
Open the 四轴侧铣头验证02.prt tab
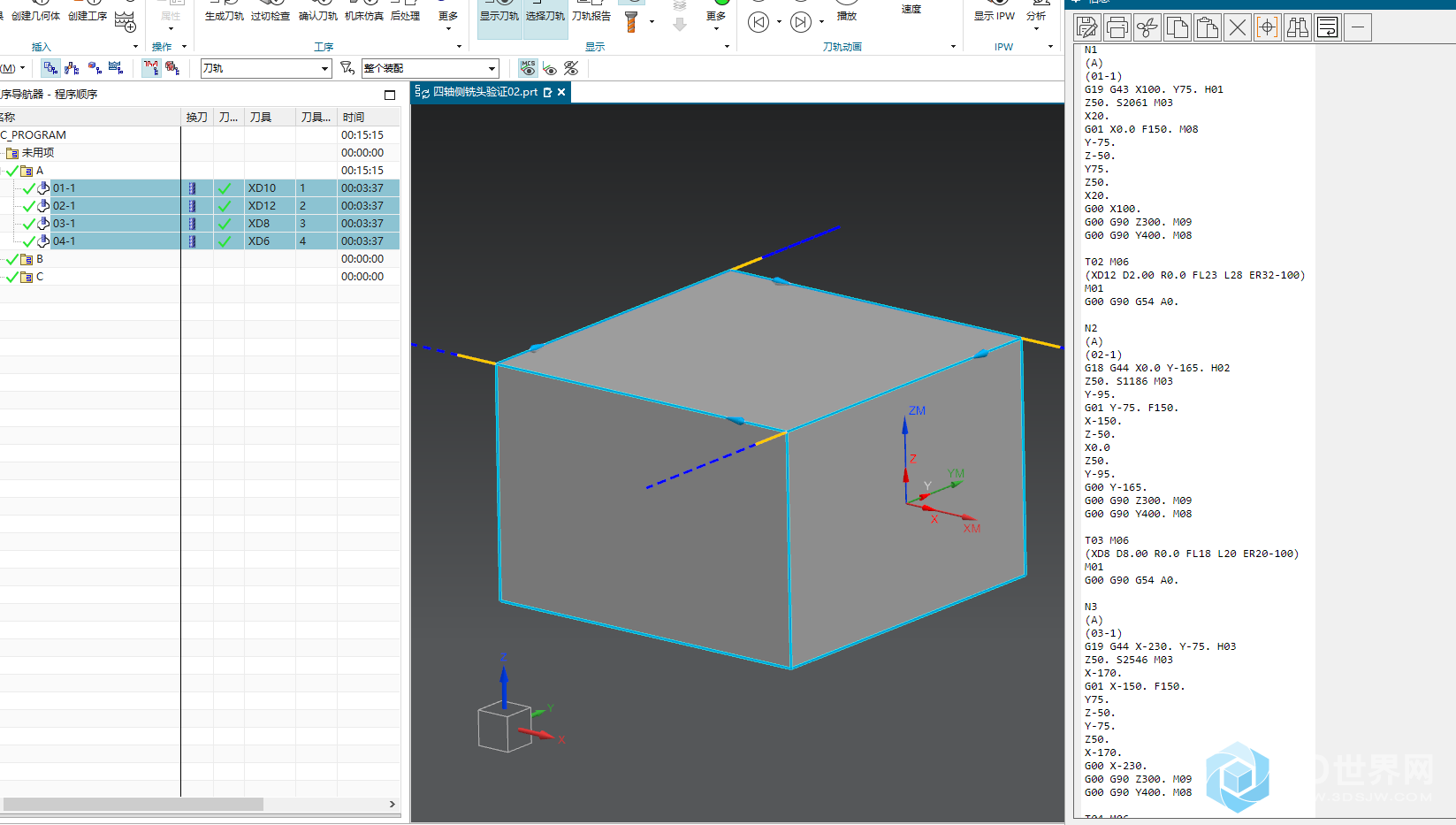pos(484,92)
